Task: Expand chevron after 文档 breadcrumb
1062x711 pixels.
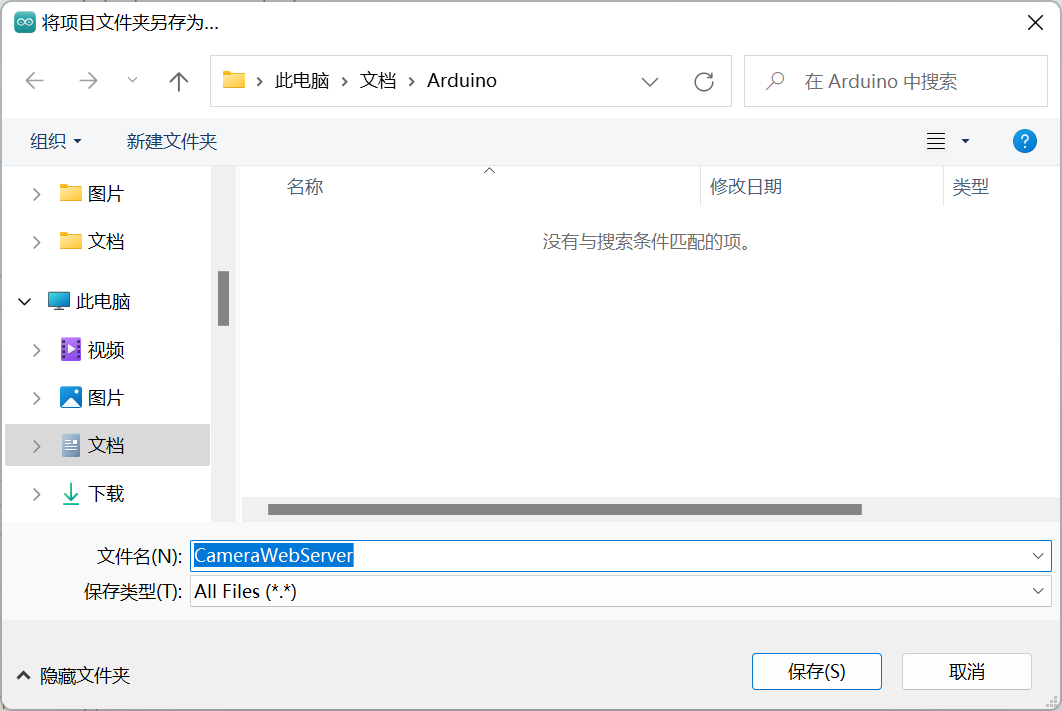Action: 411,82
